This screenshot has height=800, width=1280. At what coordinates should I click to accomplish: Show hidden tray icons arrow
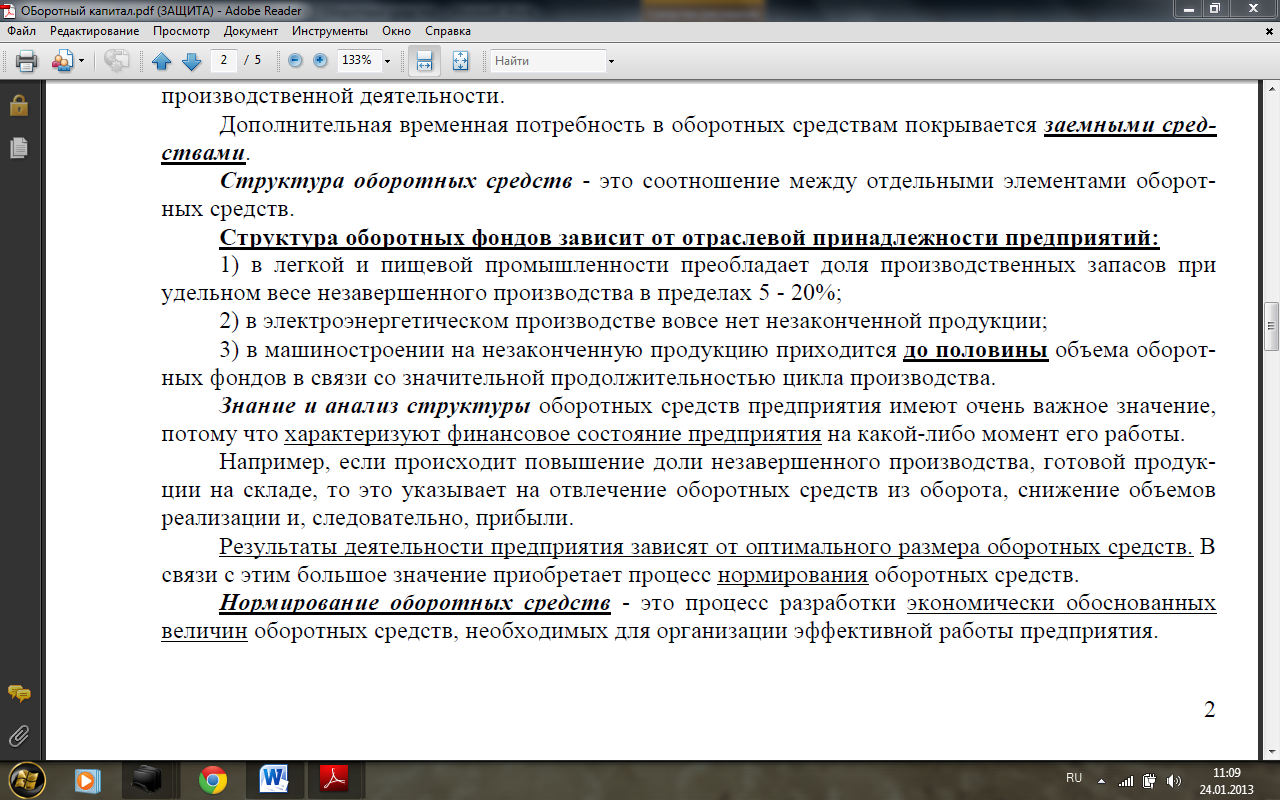click(1102, 779)
